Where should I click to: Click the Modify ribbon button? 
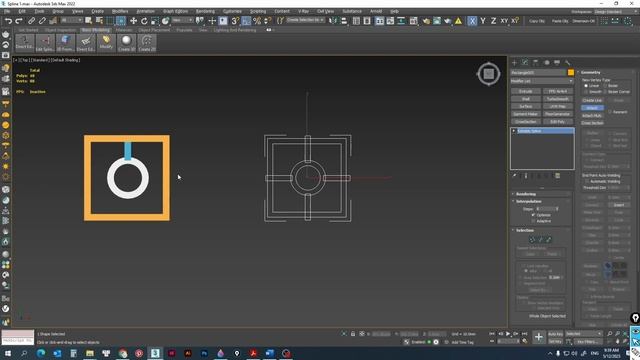[106, 42]
